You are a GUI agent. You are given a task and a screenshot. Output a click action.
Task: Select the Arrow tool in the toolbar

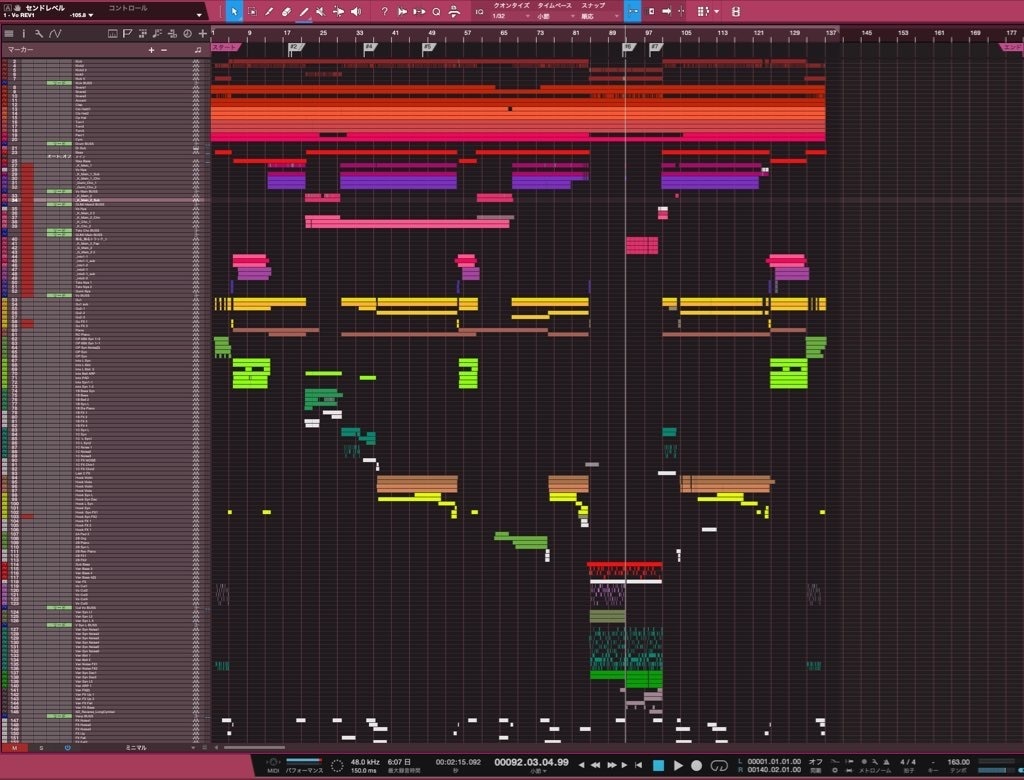point(234,11)
